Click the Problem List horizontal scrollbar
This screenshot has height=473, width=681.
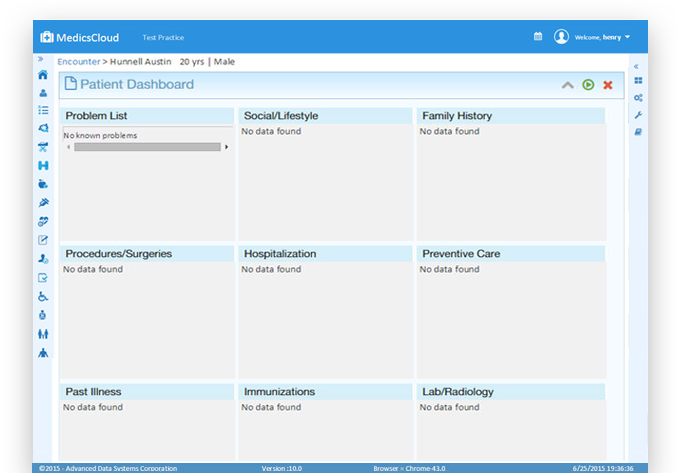coord(147,147)
